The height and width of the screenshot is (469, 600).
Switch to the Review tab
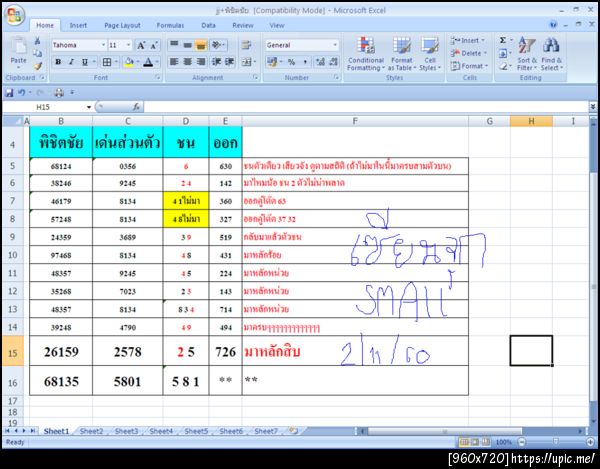point(243,26)
